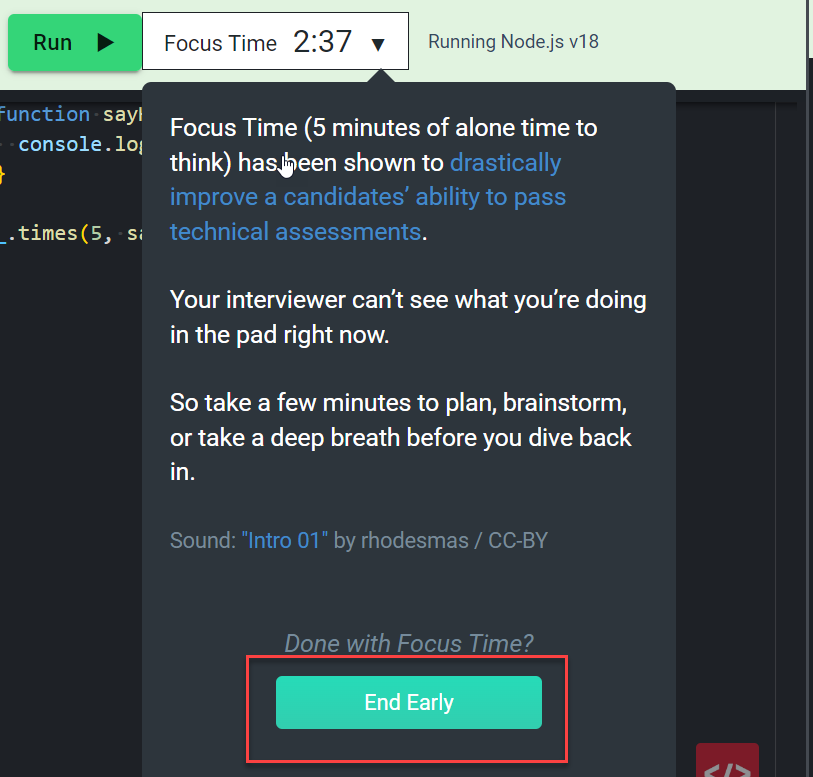Click the 'Running Node.js v18' status label

coord(513,41)
